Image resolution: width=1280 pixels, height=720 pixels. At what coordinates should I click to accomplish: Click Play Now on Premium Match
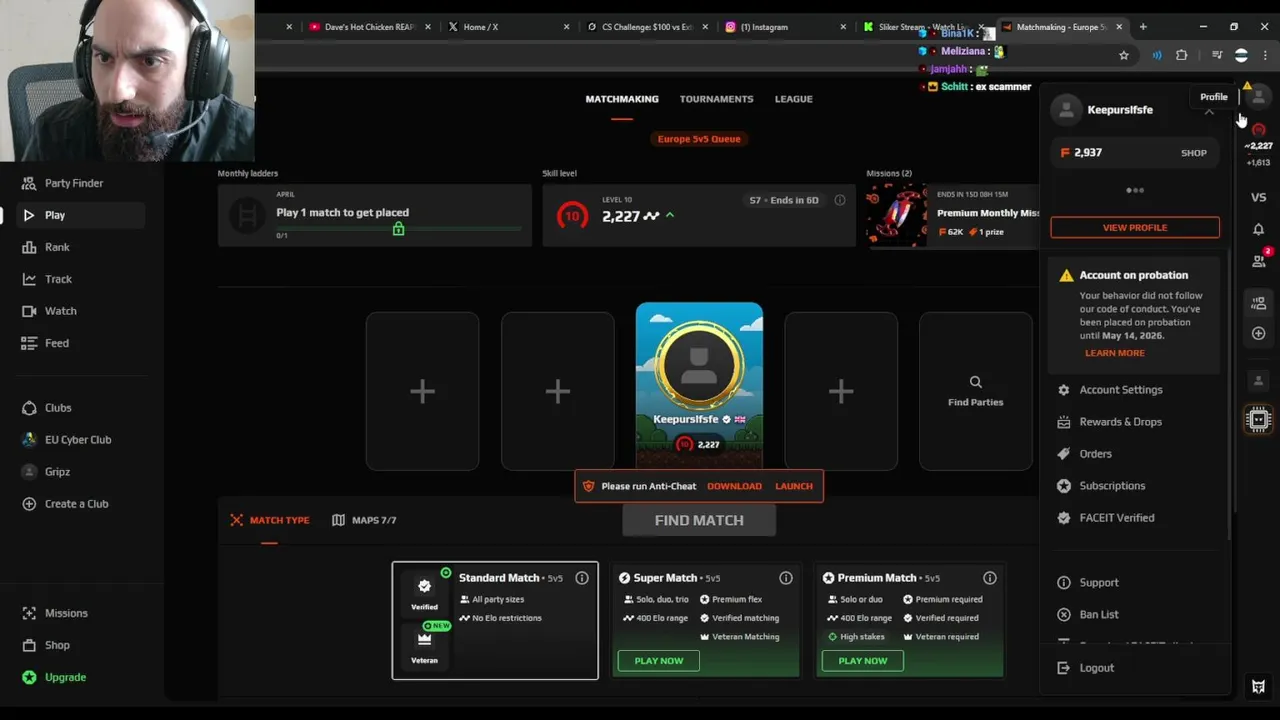pyautogui.click(x=863, y=661)
